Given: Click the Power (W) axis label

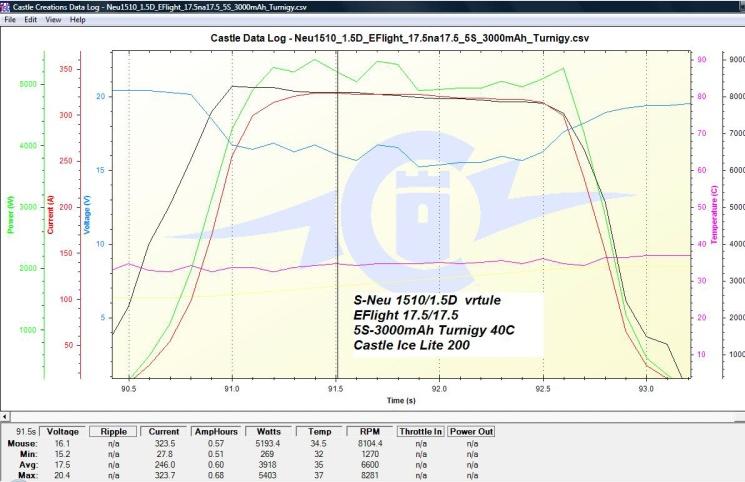Looking at the screenshot, I should (10, 214).
